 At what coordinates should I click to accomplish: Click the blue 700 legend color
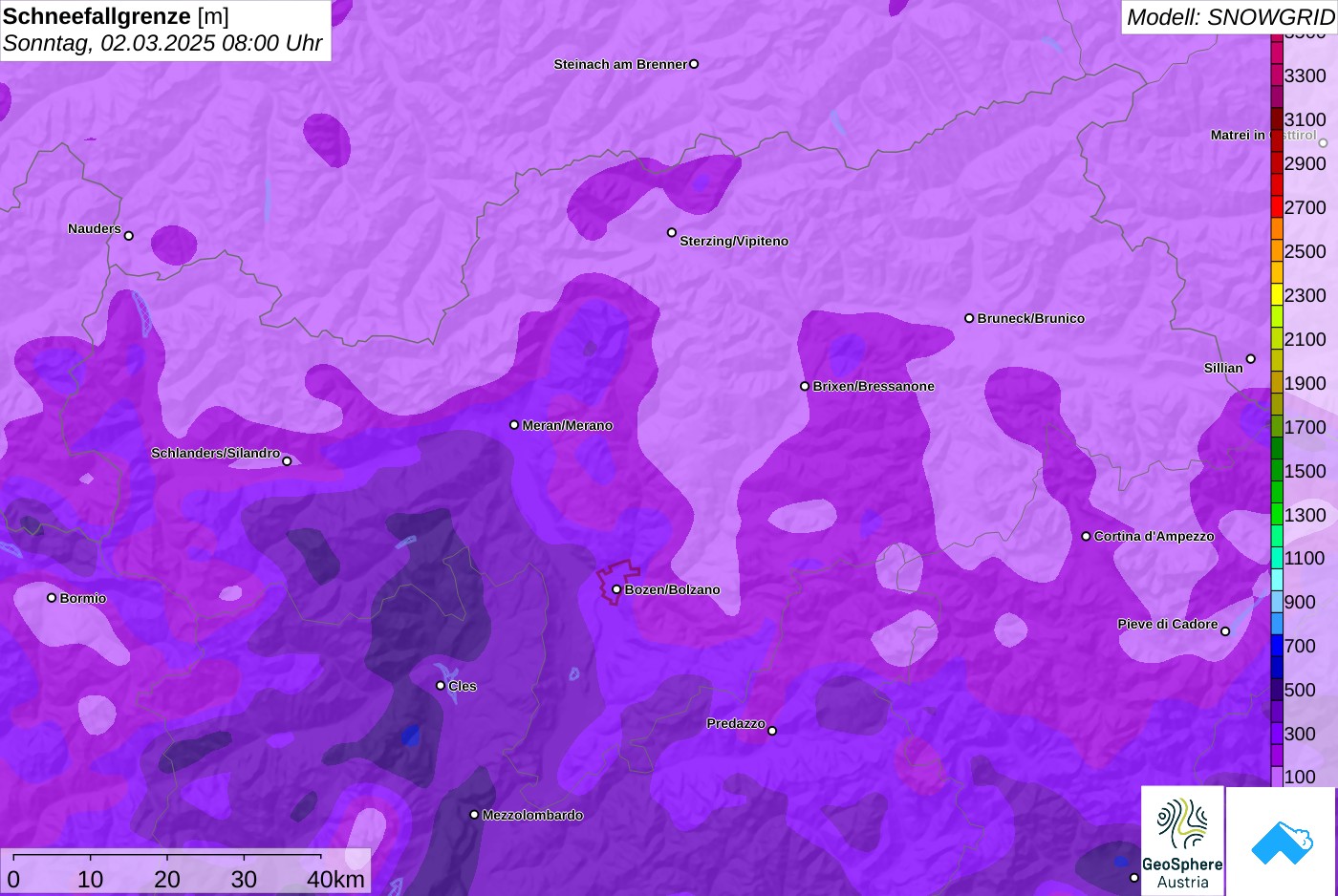1277,646
